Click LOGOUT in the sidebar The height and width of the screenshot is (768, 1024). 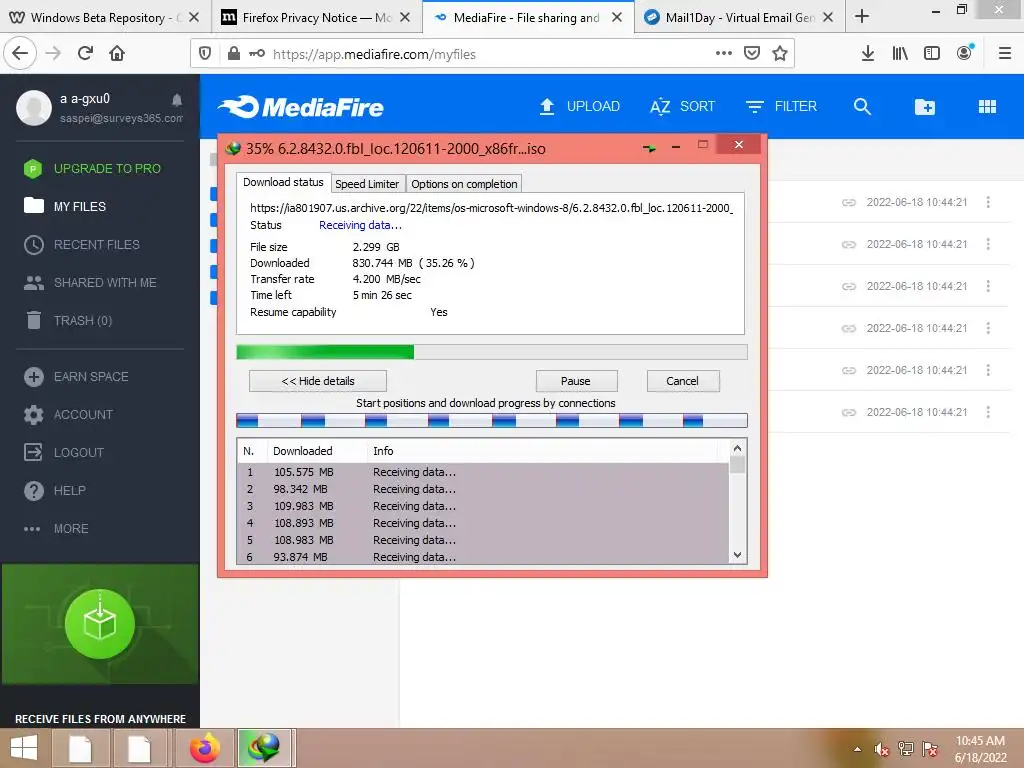[x=64, y=453]
